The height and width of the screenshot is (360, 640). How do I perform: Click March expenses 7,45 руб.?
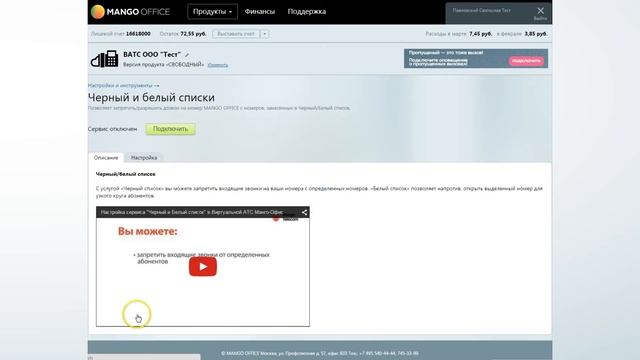click(x=480, y=34)
